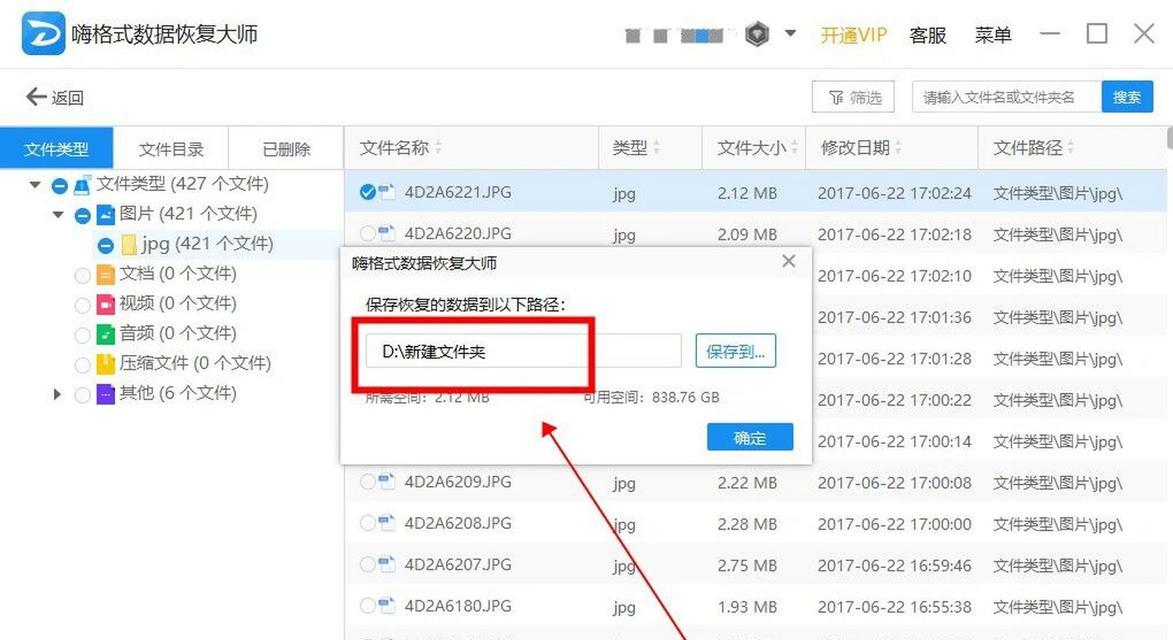1173x640 pixels.
Task: Click the drive icon beside 文件类型 (427 个文件)
Action: (82, 185)
